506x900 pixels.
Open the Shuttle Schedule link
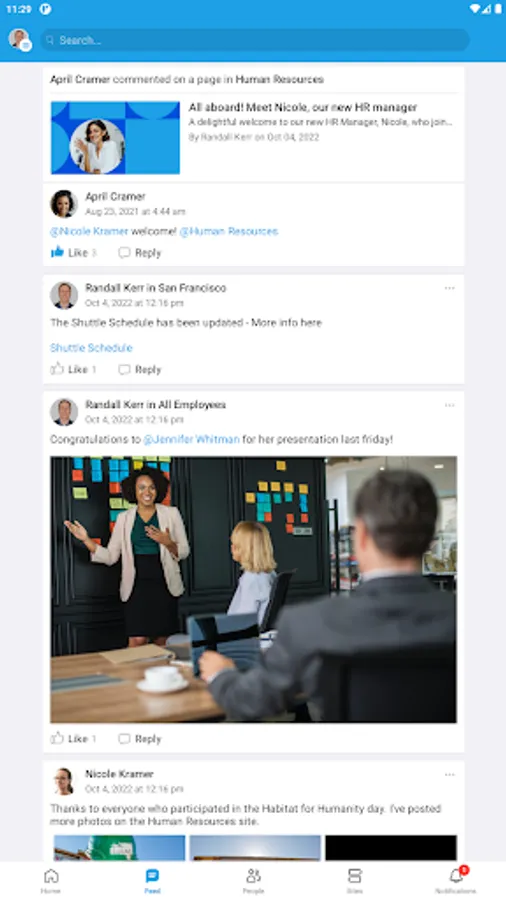[x=91, y=347]
